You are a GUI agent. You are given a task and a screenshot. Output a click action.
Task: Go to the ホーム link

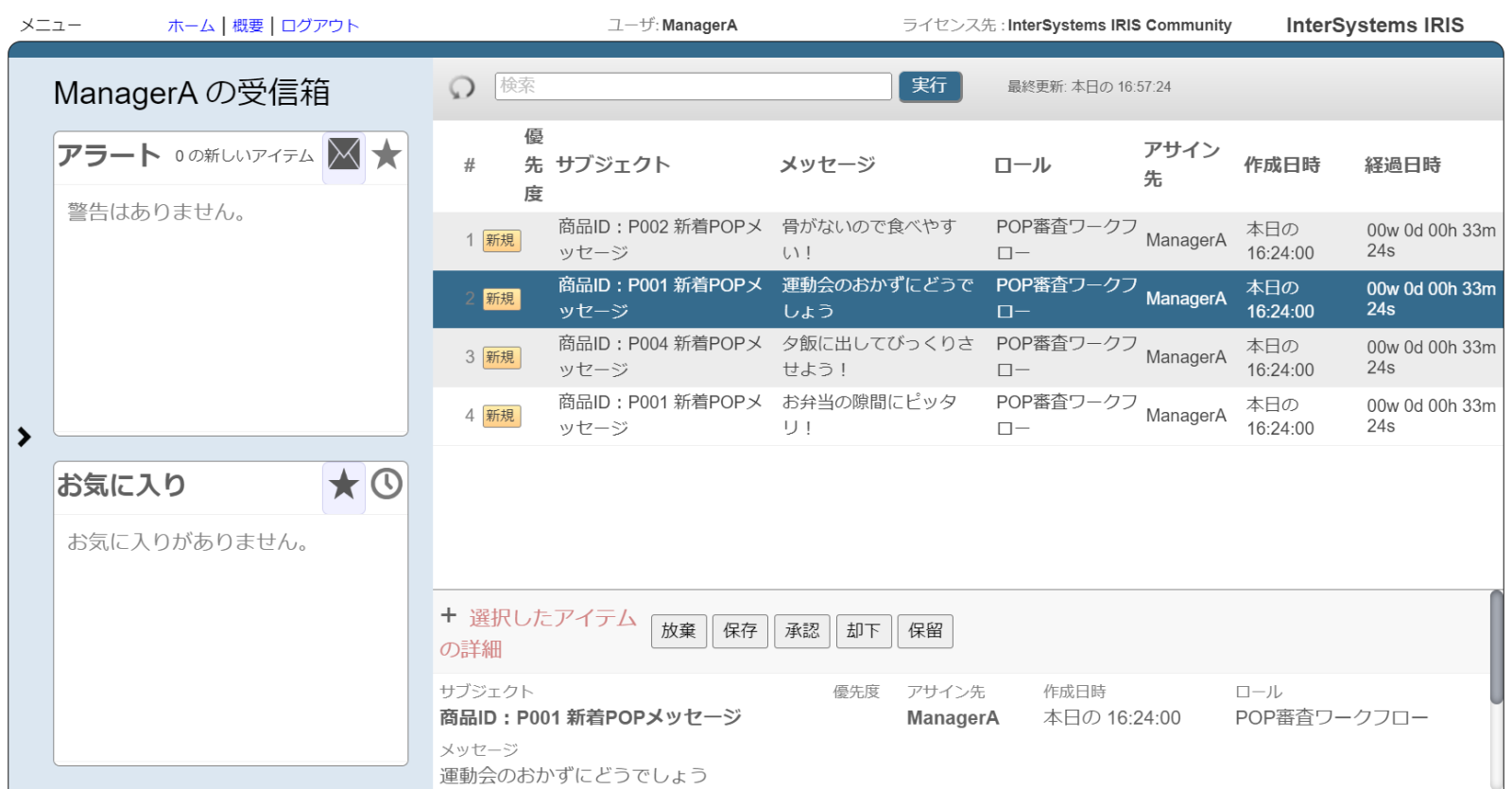(191, 26)
